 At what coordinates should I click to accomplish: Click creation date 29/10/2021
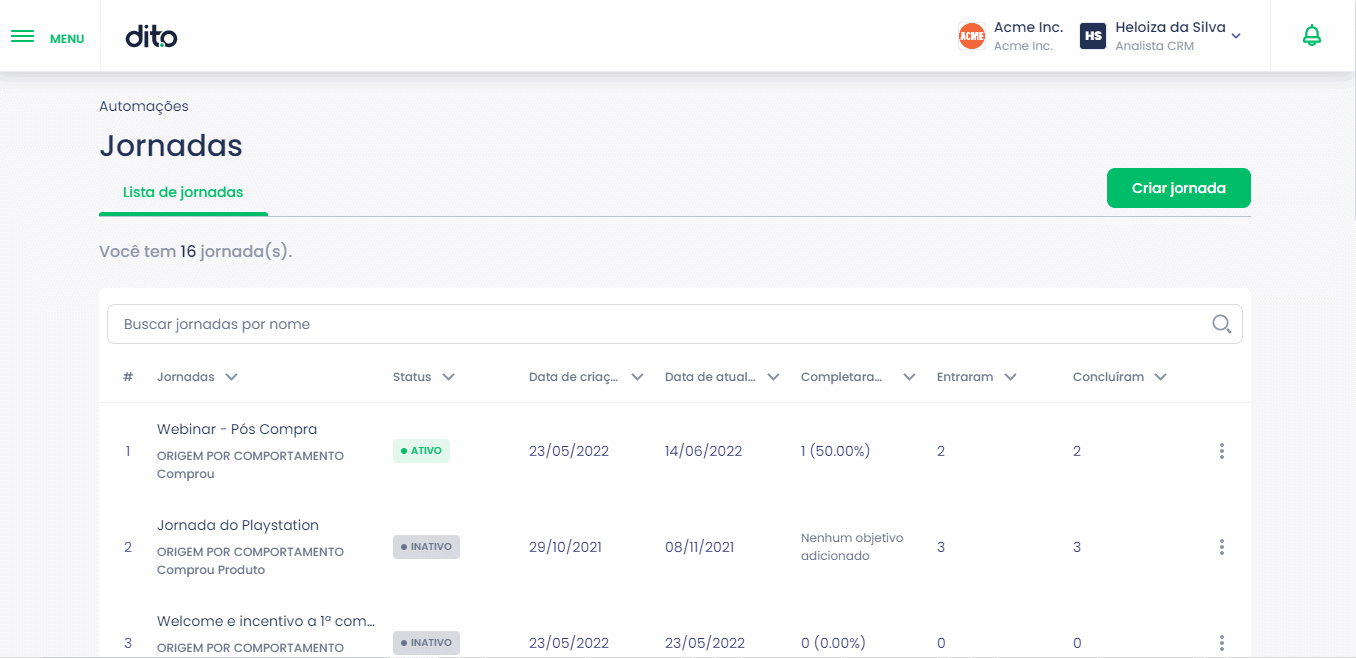[x=565, y=547]
